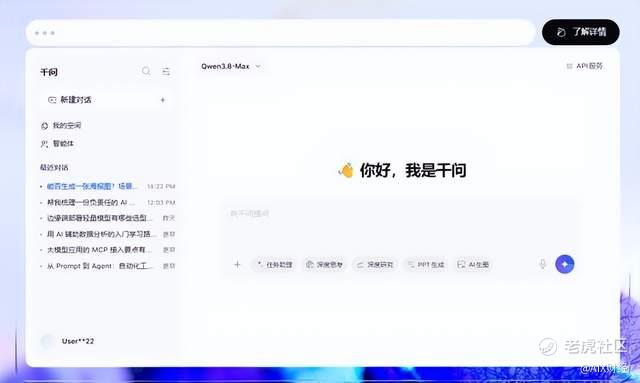Open 智能体 in sidebar
Image resolution: width=640 pixels, height=383 pixels.
57,143
